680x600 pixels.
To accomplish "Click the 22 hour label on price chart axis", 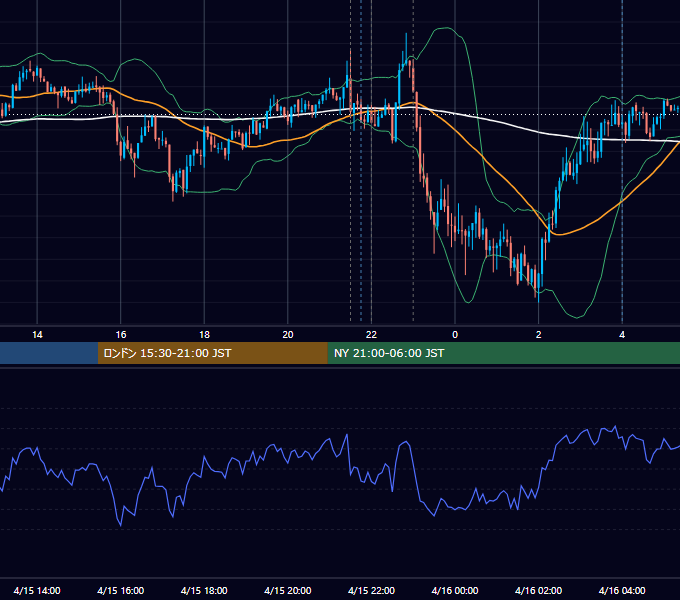I will pyautogui.click(x=371, y=335).
